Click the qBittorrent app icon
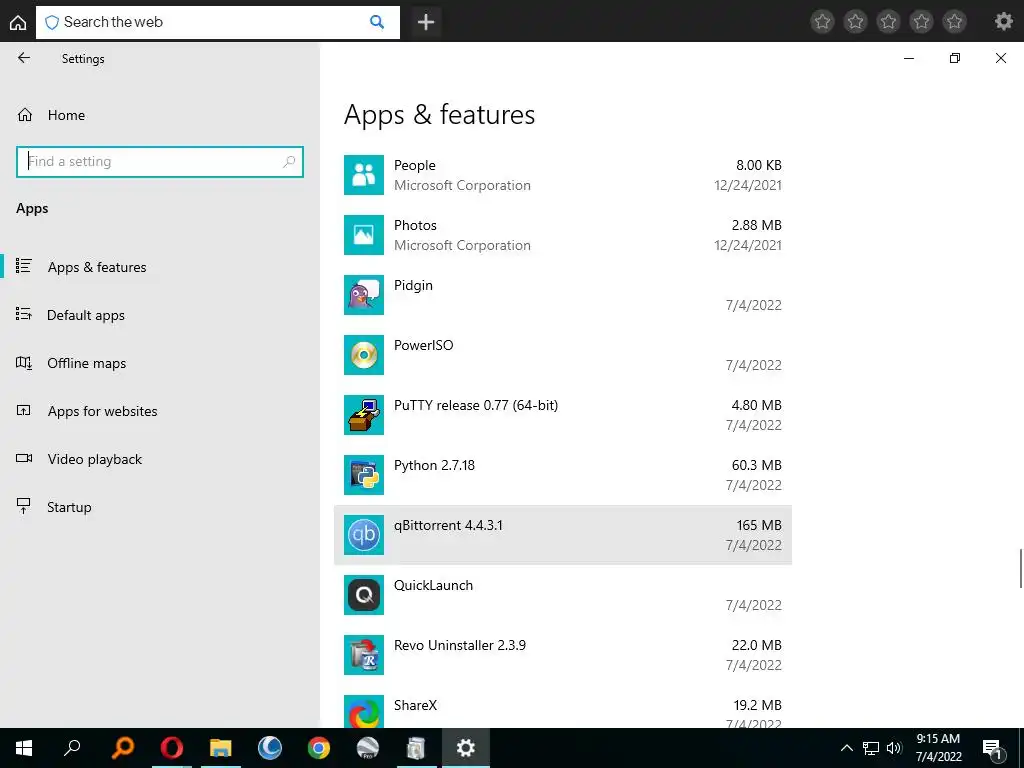1024x768 pixels. point(364,536)
